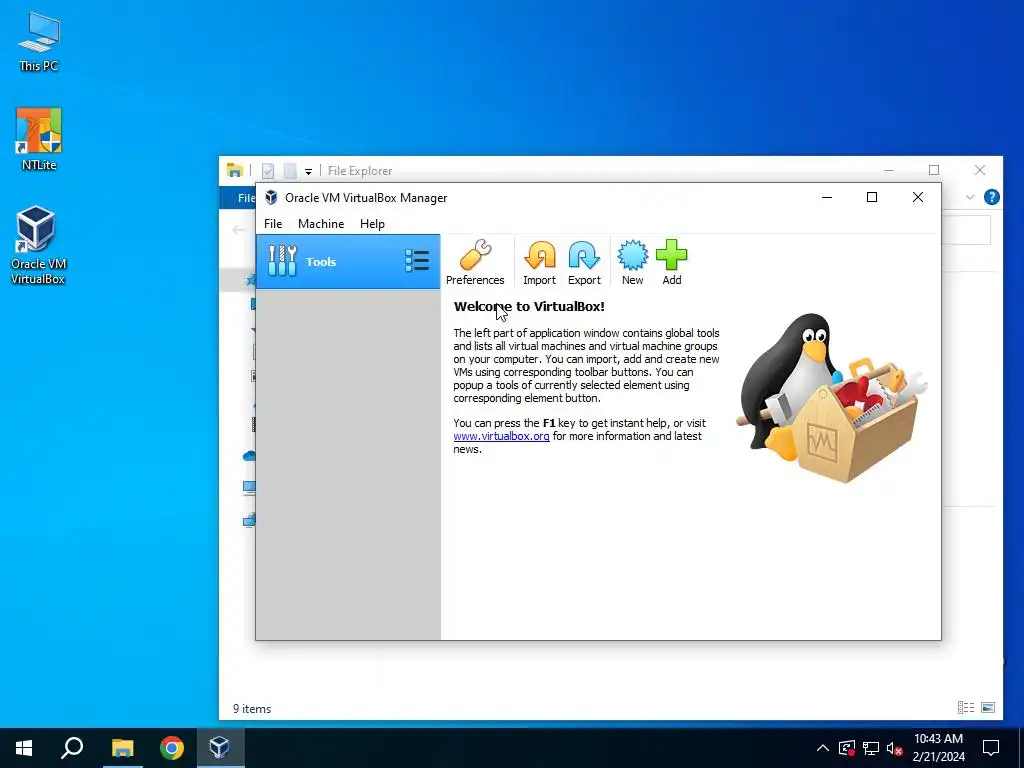Open VirtualBox Preferences

click(475, 263)
